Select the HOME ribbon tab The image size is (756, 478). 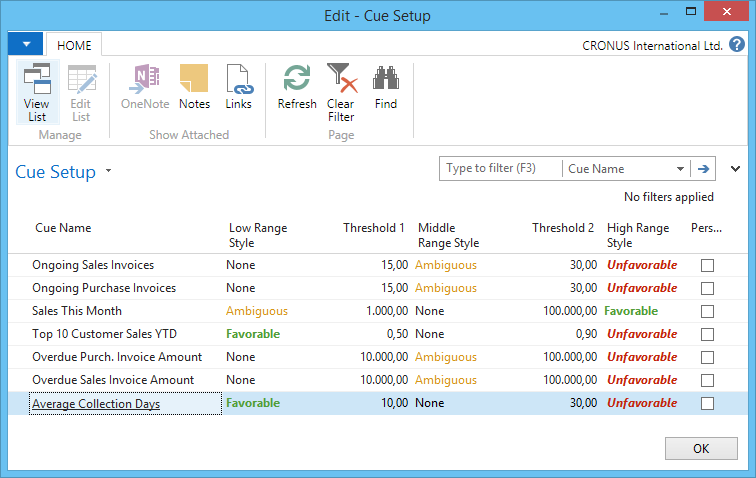pyautogui.click(x=74, y=46)
